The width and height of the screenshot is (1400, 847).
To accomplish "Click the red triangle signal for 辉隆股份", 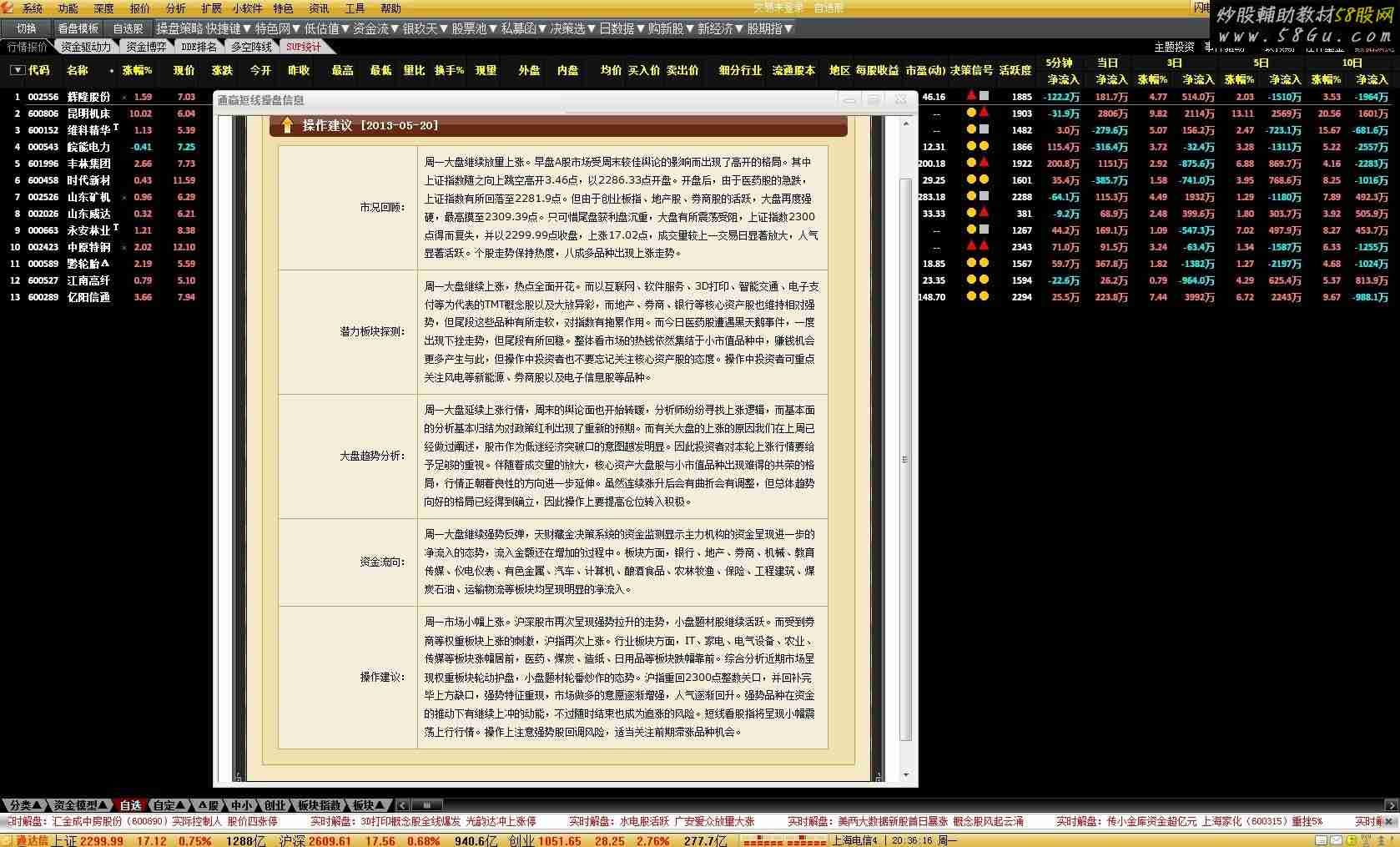I will point(971,96).
